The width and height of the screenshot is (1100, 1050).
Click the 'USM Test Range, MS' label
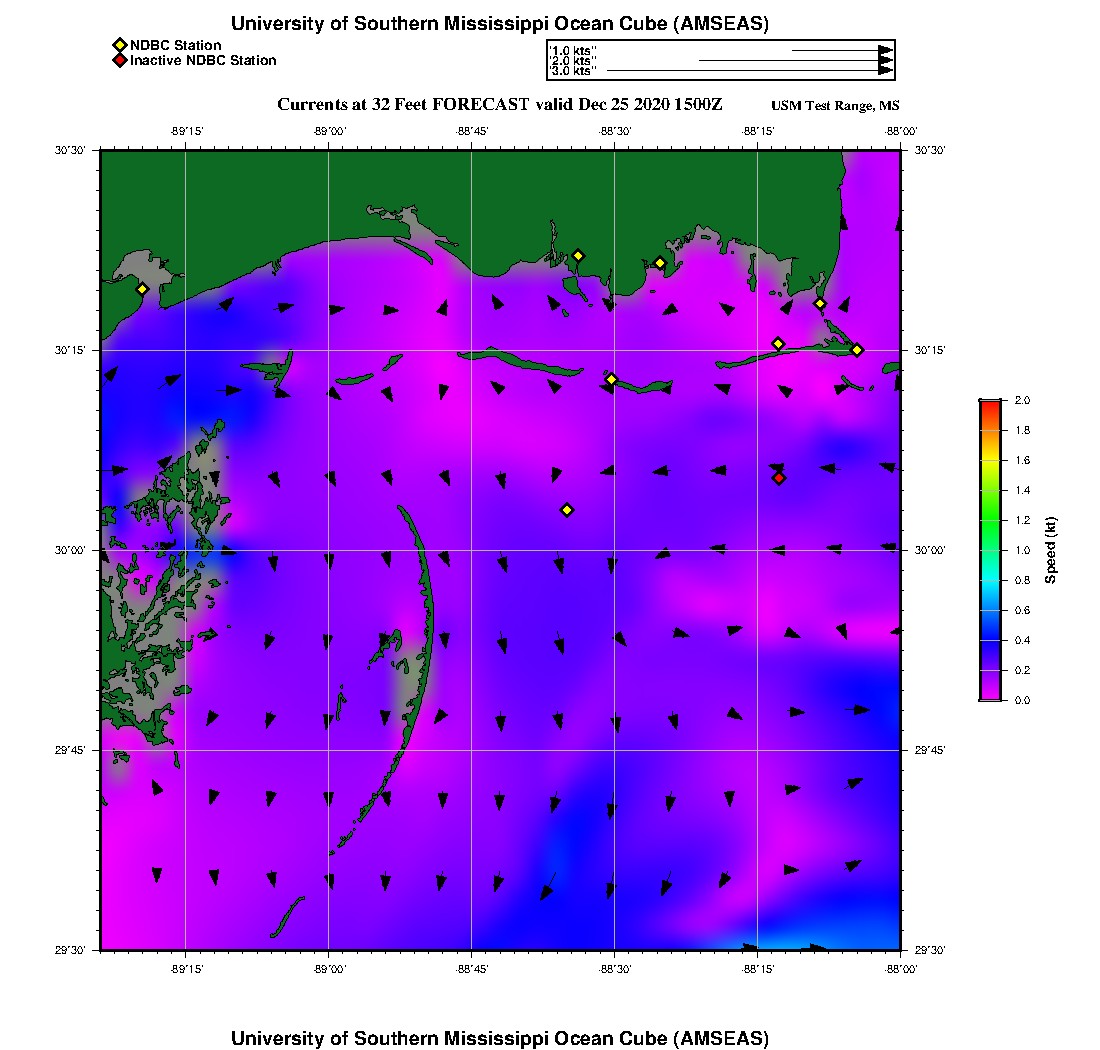tap(836, 107)
